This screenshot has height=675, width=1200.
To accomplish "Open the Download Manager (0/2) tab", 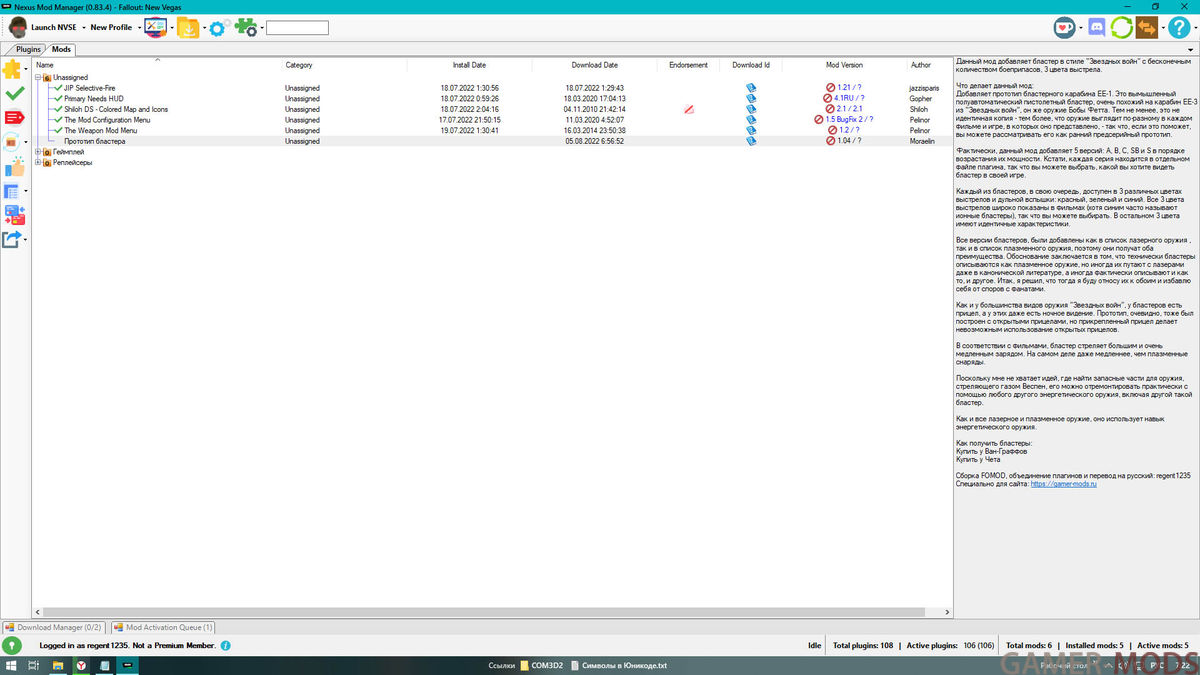I will [x=54, y=627].
